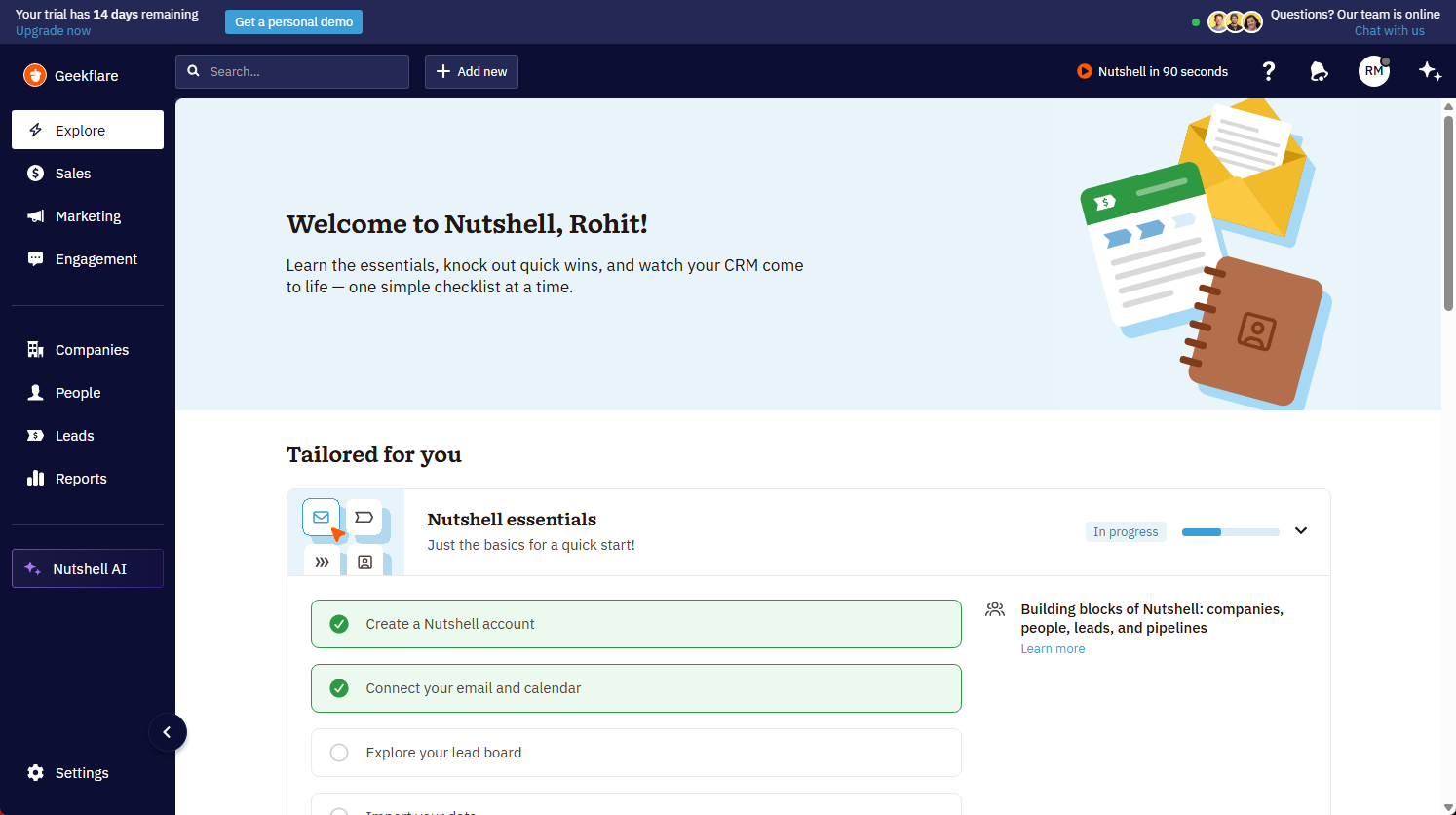Click the play icon for Nutshell in 90 seconds
Viewport: 1456px width, 815px height.
pyautogui.click(x=1084, y=71)
